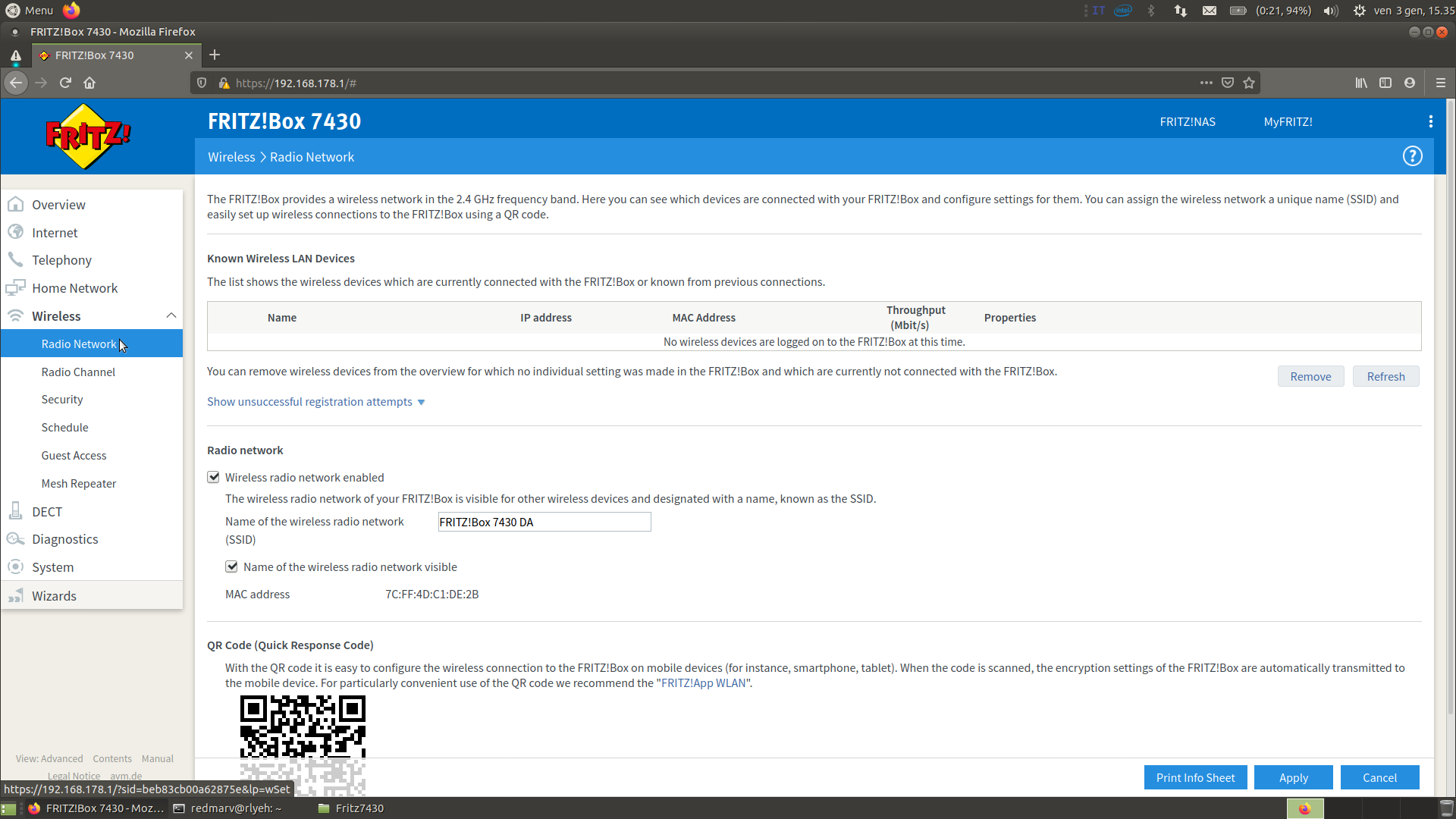
Task: Open the three-dot FRITZ!Box menu
Action: [1430, 121]
